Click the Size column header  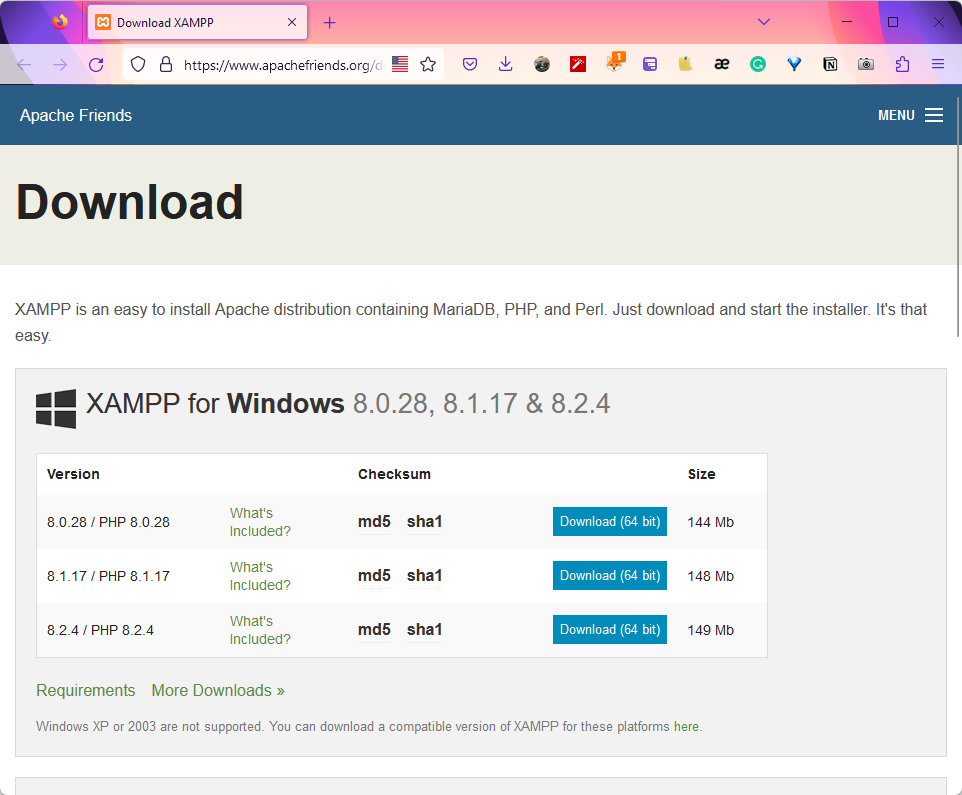click(701, 474)
